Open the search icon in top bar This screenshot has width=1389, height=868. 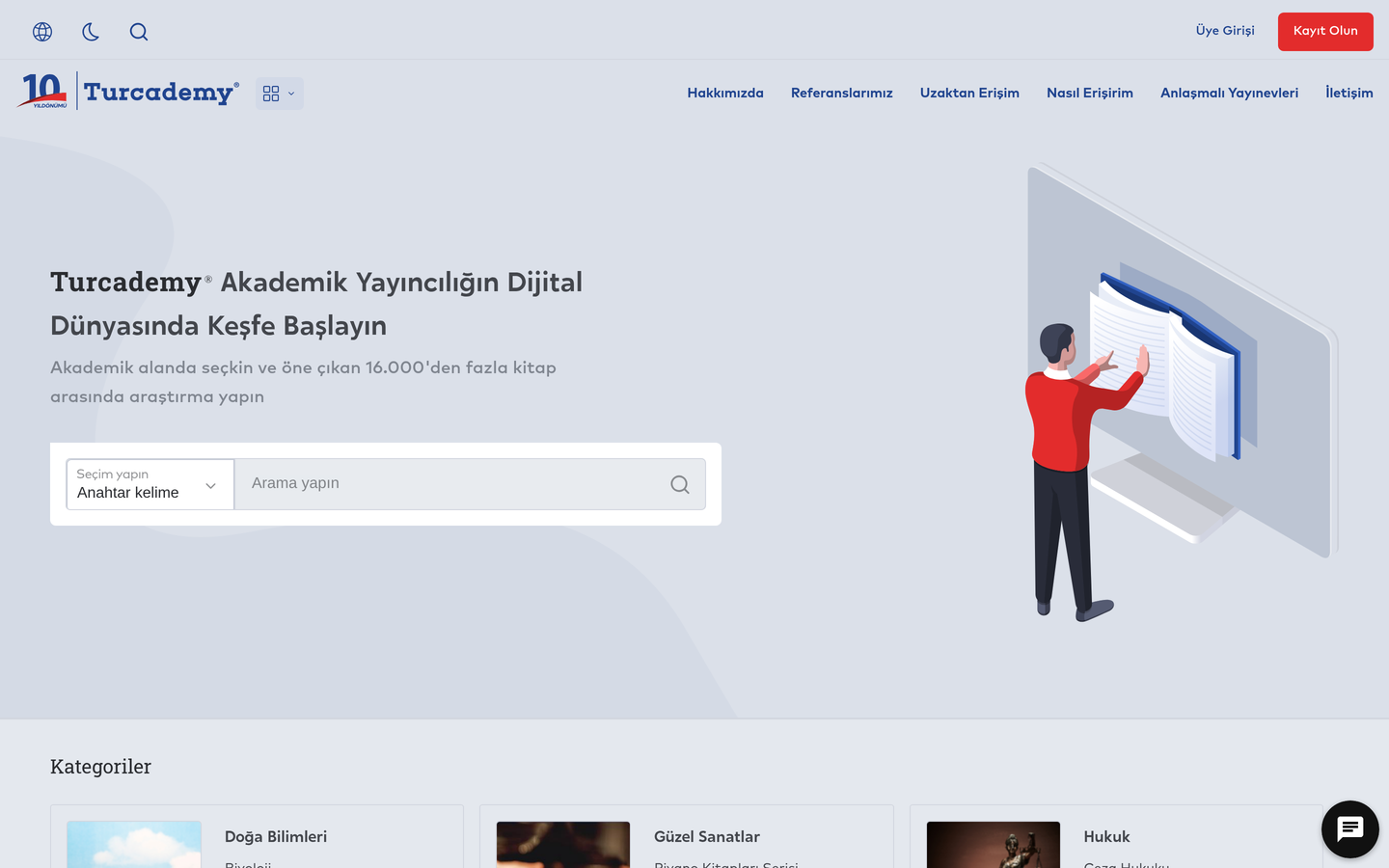[139, 32]
